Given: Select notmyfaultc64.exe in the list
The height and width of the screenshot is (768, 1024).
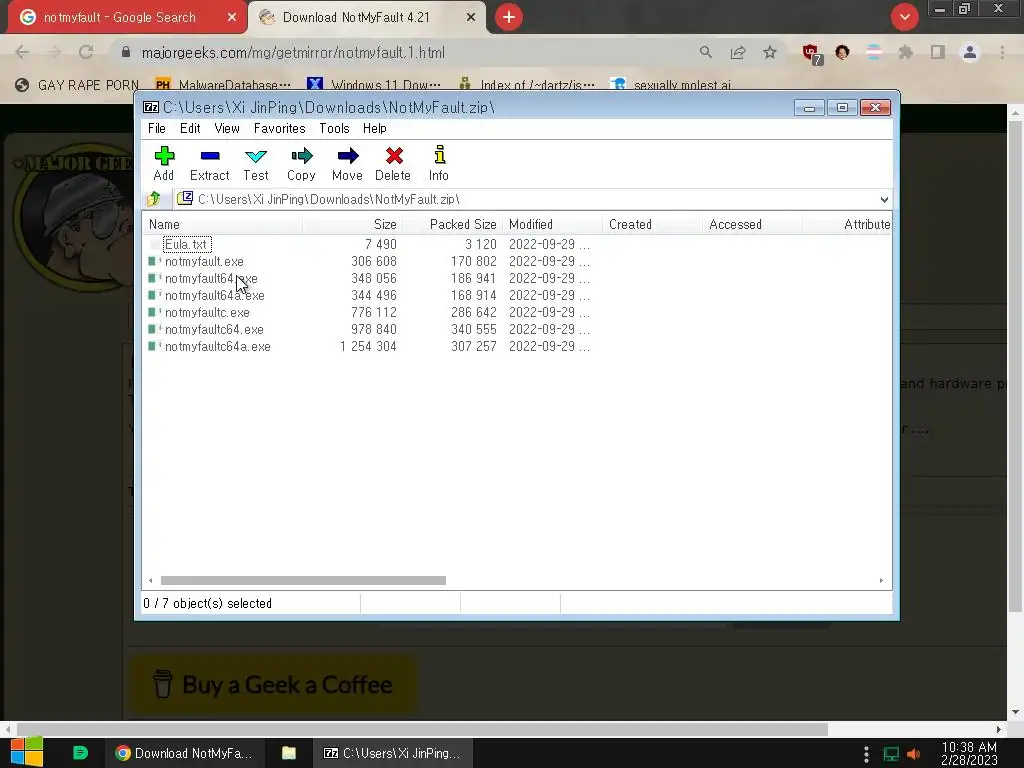Looking at the screenshot, I should pyautogui.click(x=214, y=329).
